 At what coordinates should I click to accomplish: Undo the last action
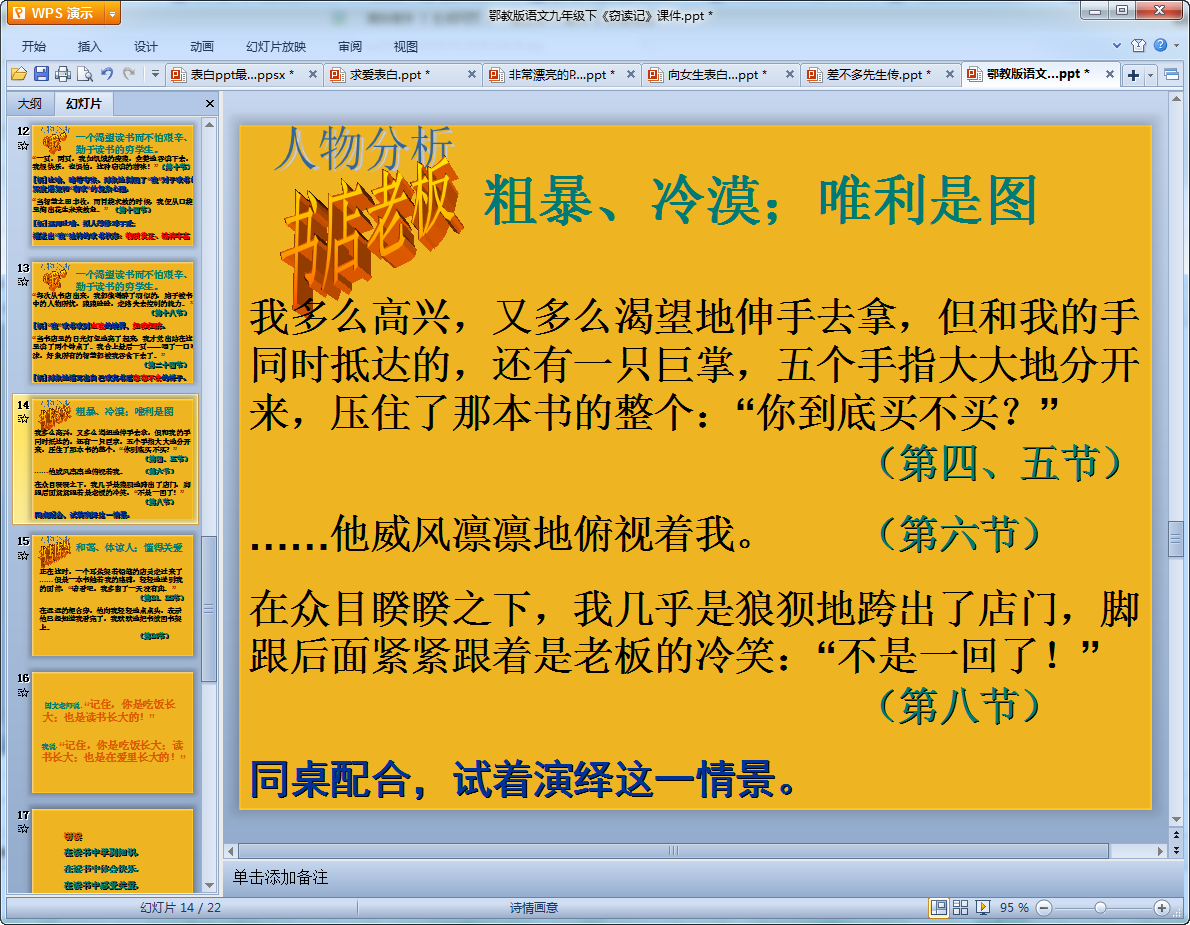pos(107,74)
